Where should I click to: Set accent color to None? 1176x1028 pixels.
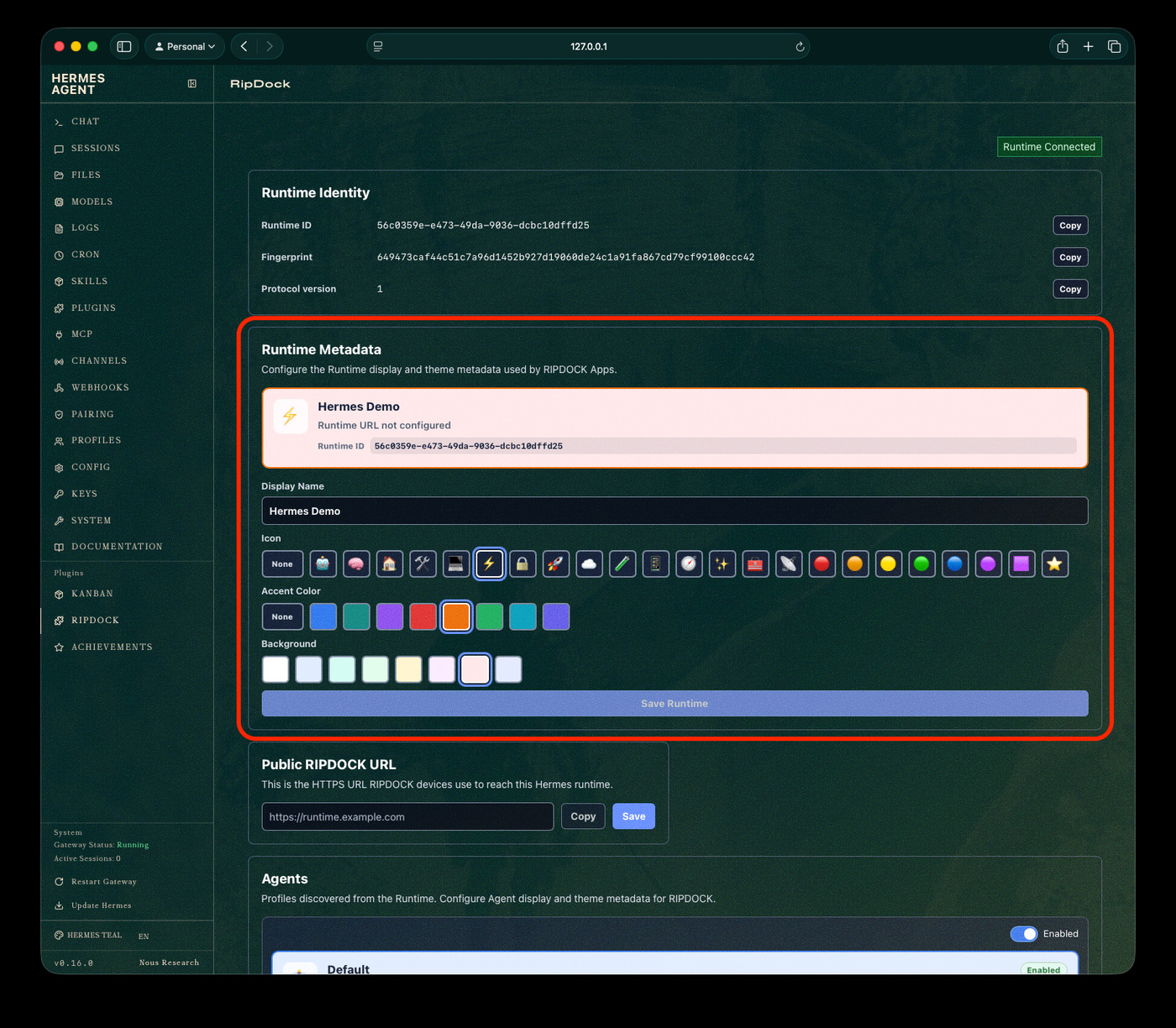click(282, 617)
